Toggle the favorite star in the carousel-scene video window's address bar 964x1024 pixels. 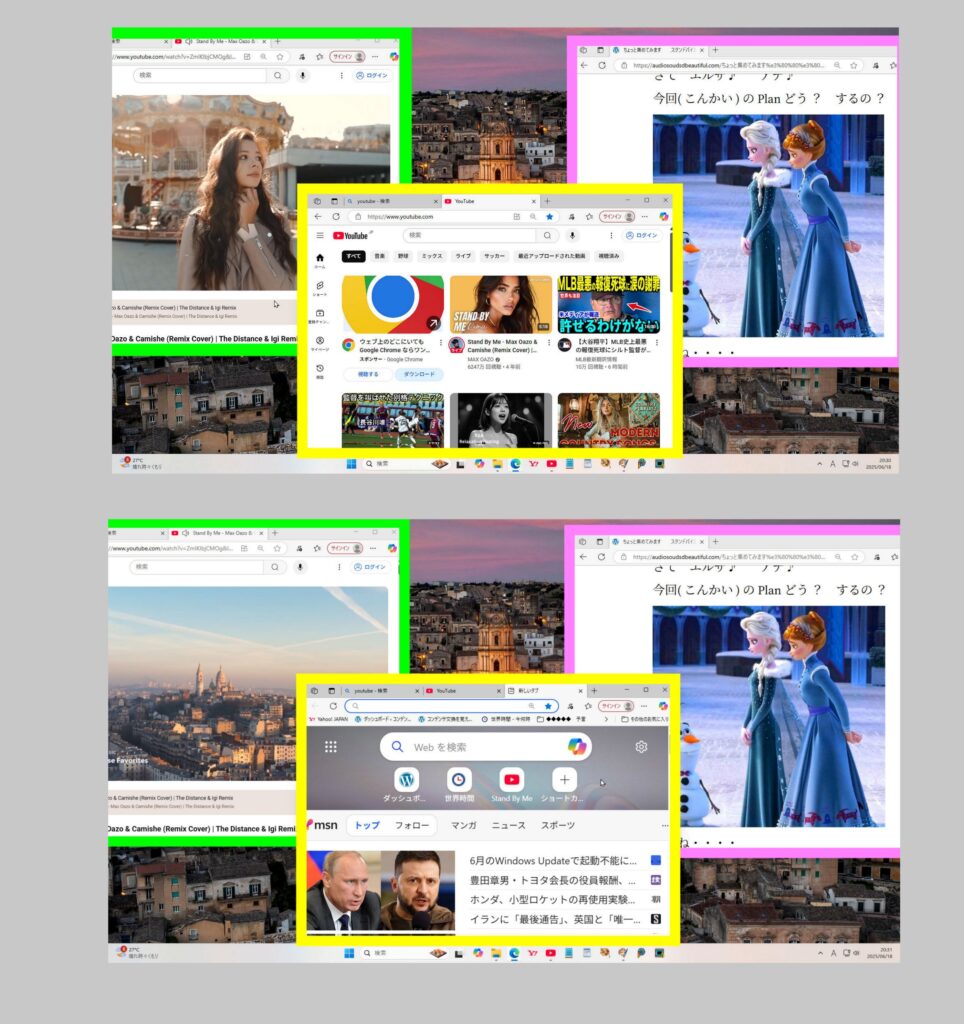pyautogui.click(x=280, y=57)
